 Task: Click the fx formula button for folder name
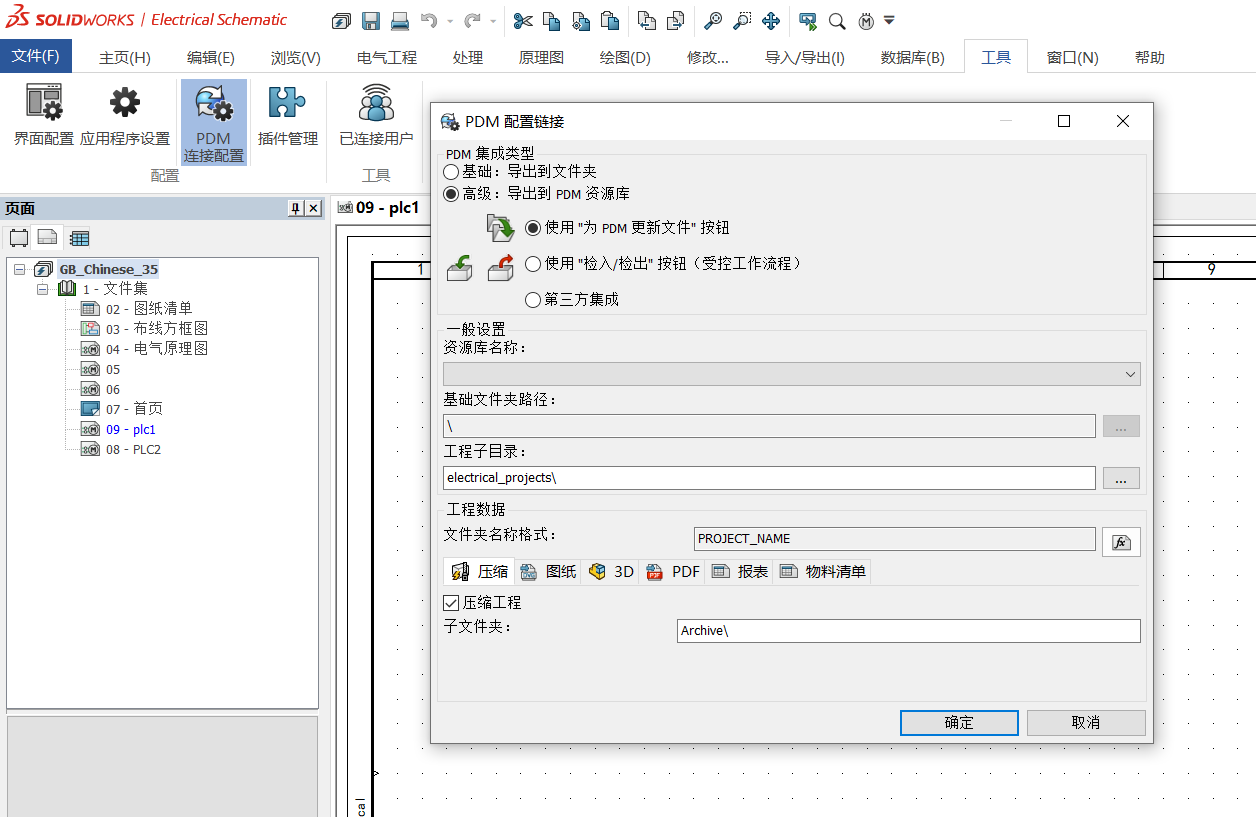[1121, 542]
